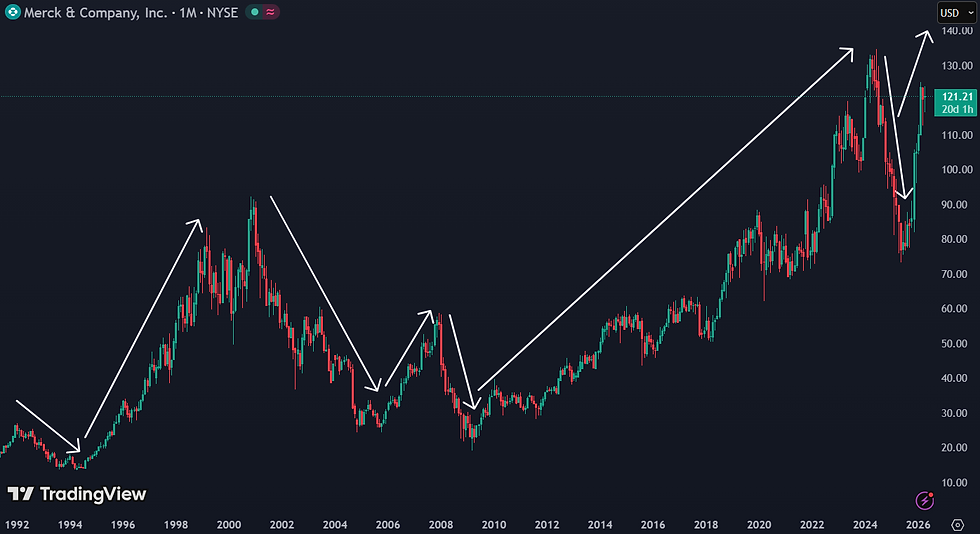Click the Merck company logo icon

click(12, 12)
